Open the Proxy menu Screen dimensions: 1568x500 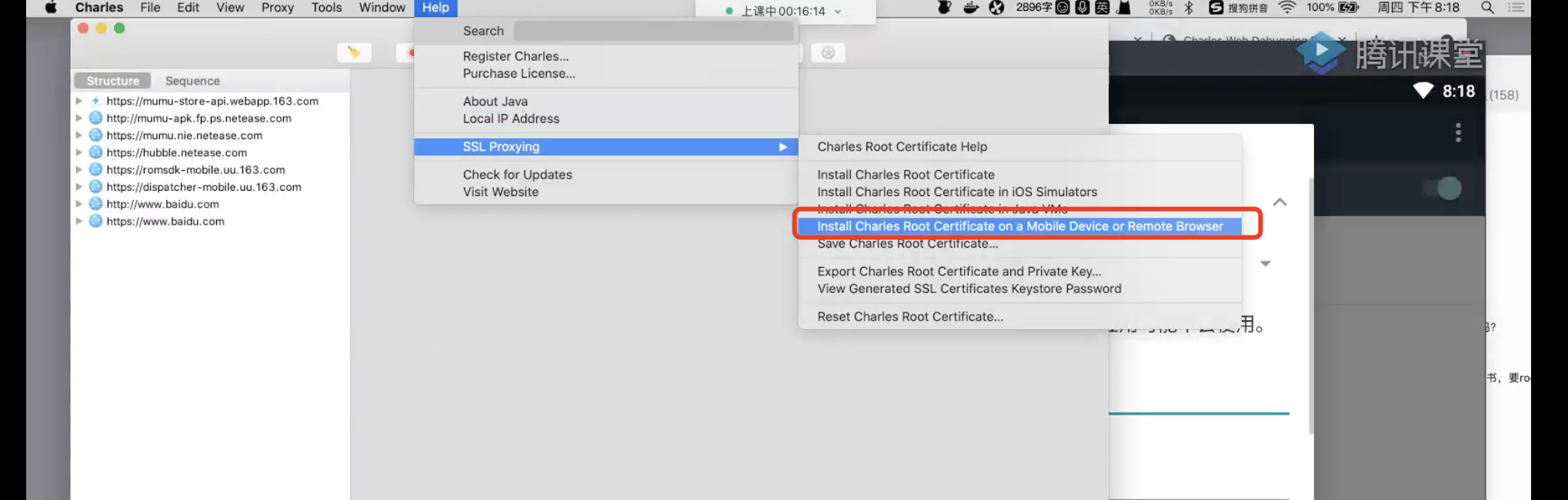(277, 8)
